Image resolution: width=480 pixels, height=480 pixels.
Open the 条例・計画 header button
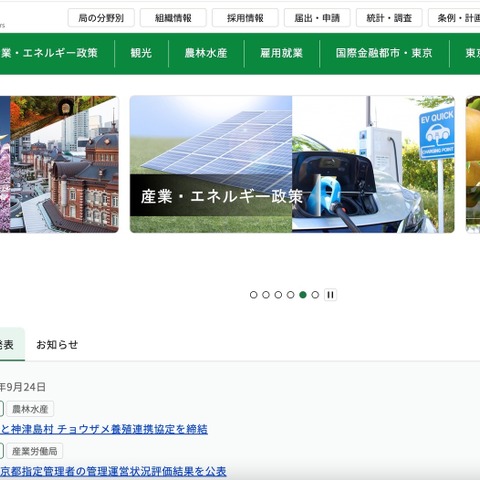tap(454, 18)
